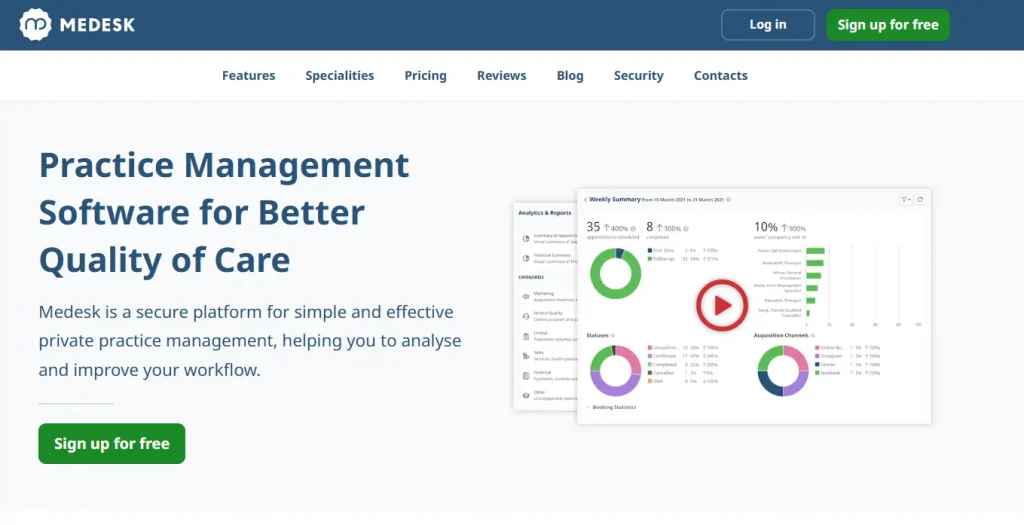1024x525 pixels.
Task: Open the Features menu item
Action: pos(249,76)
